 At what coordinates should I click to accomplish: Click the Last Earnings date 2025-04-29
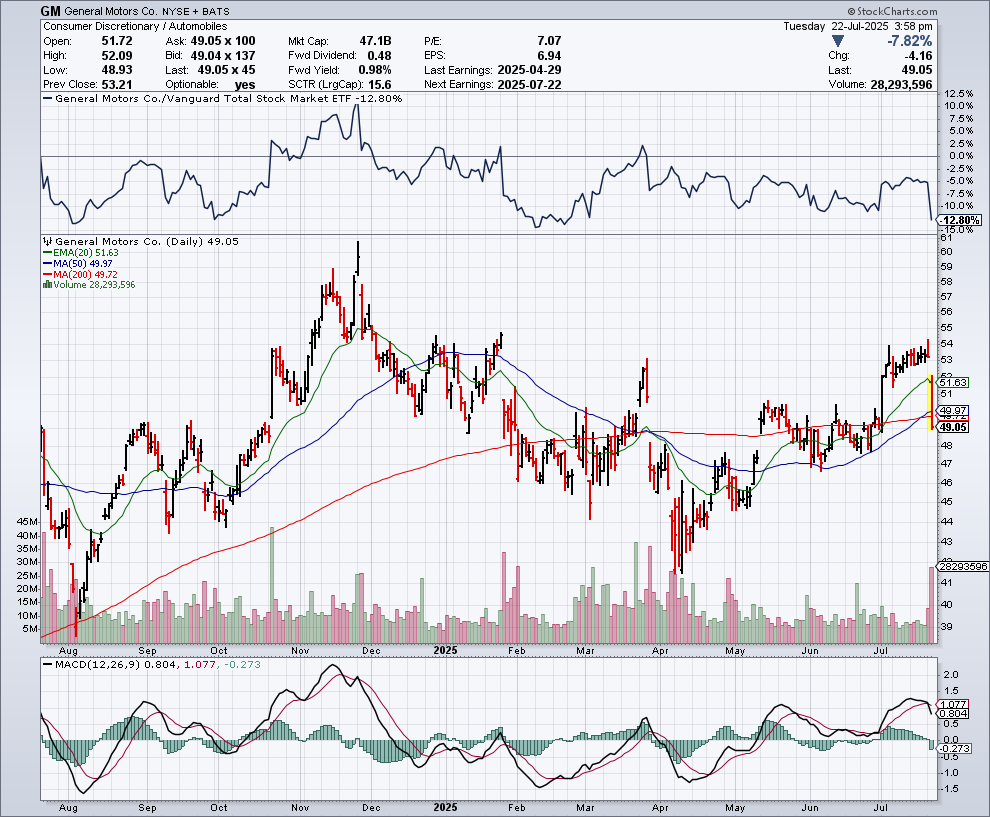click(x=529, y=70)
